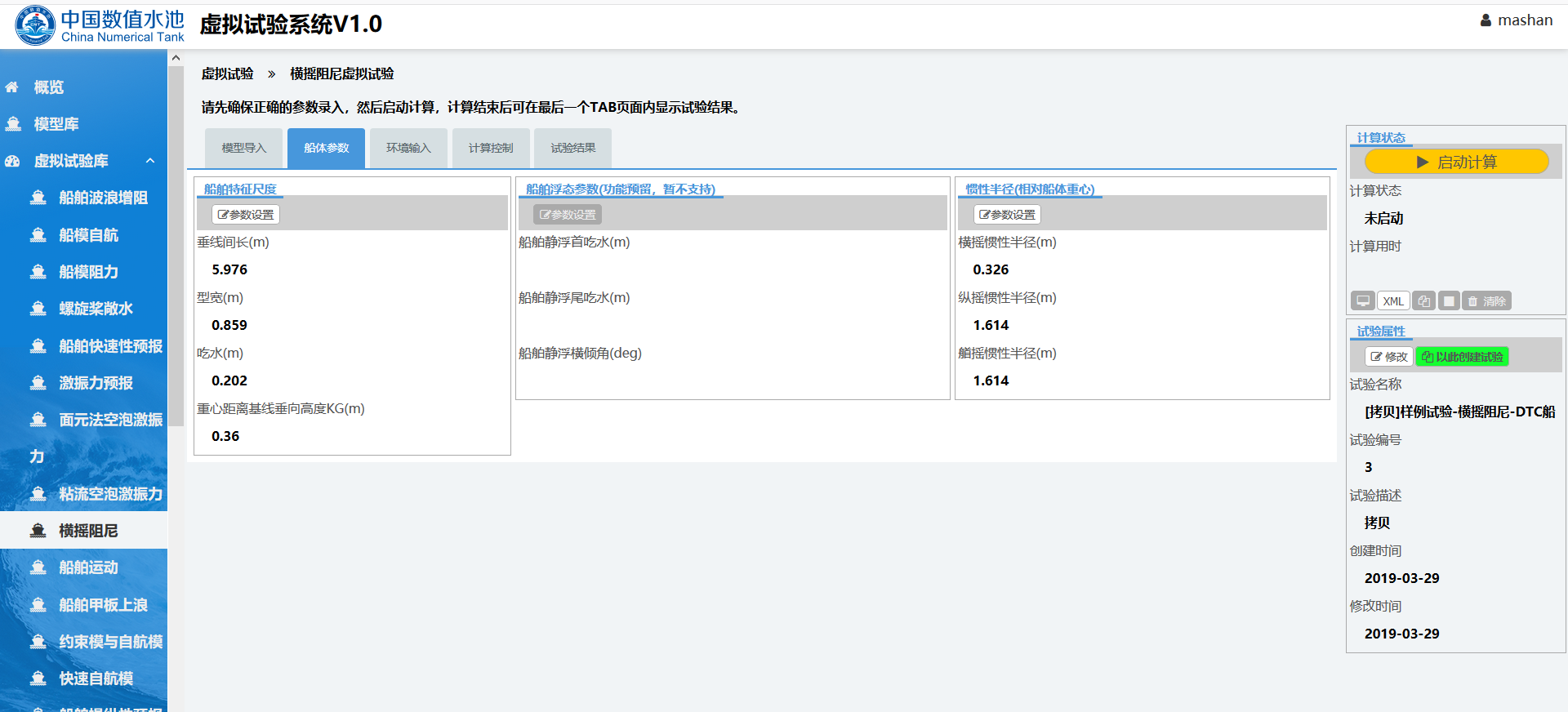Click 参数设置 under 船舶特征尺度
Viewport: 1568px width, 712px height.
(246, 215)
